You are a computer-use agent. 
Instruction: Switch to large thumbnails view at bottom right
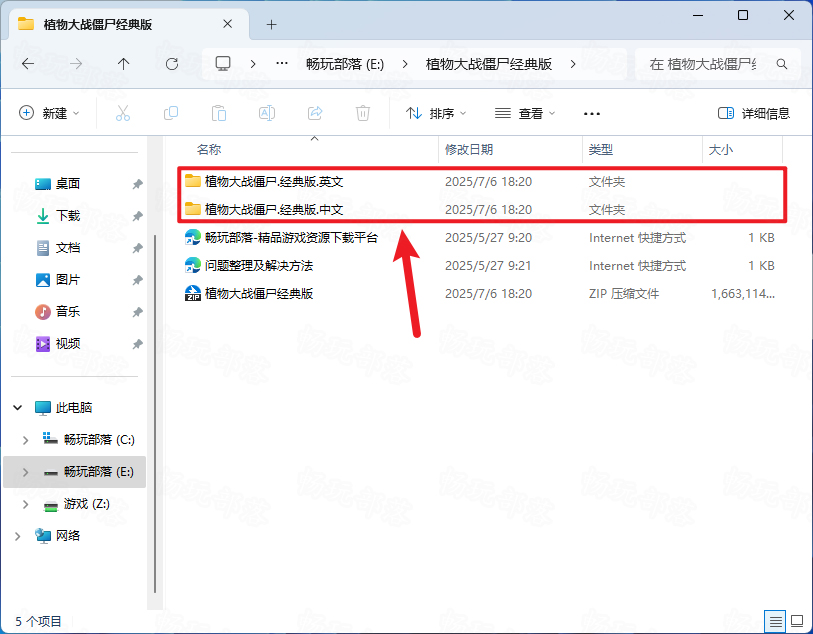[x=797, y=621]
